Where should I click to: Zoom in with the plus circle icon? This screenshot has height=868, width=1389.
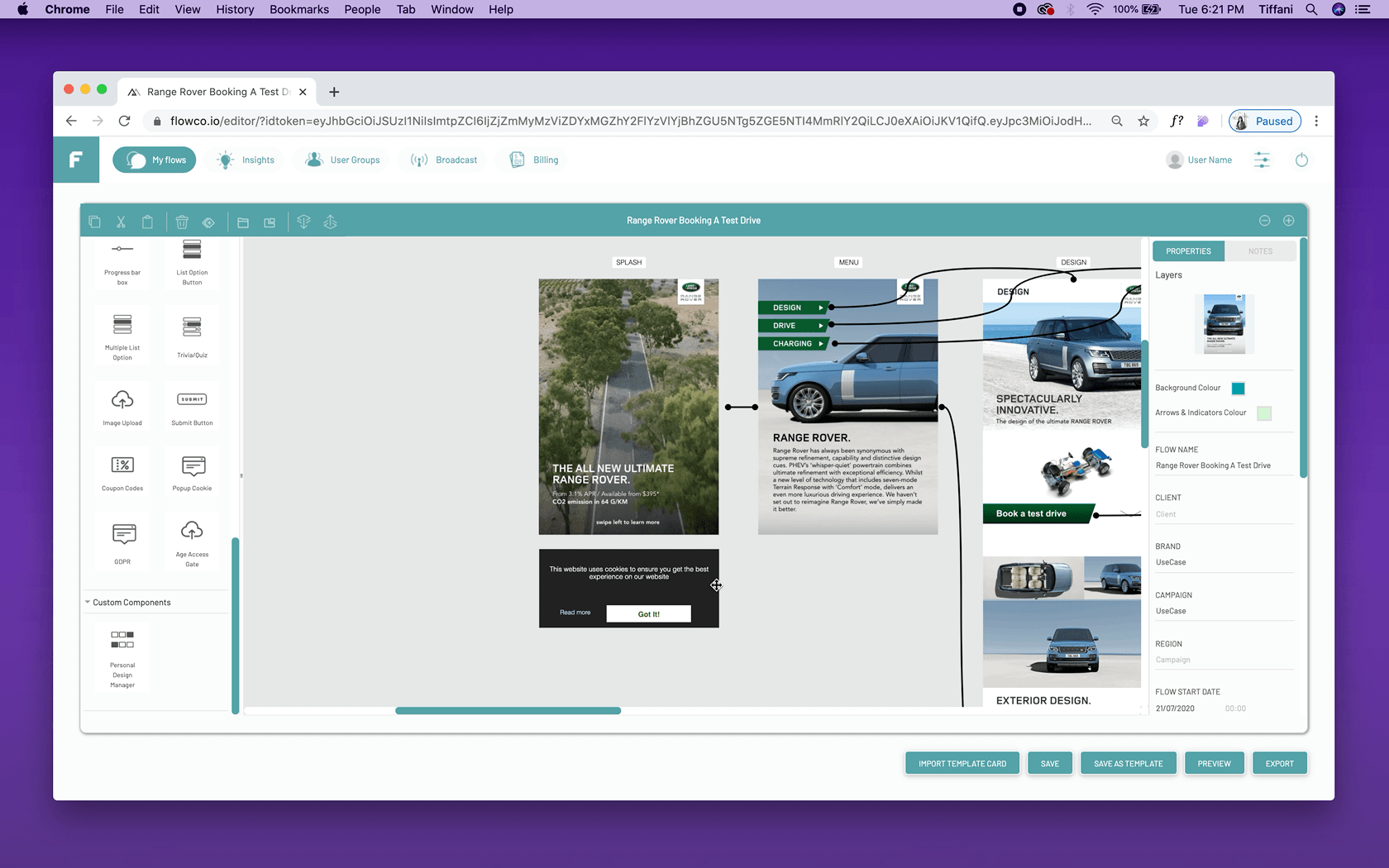point(1288,221)
